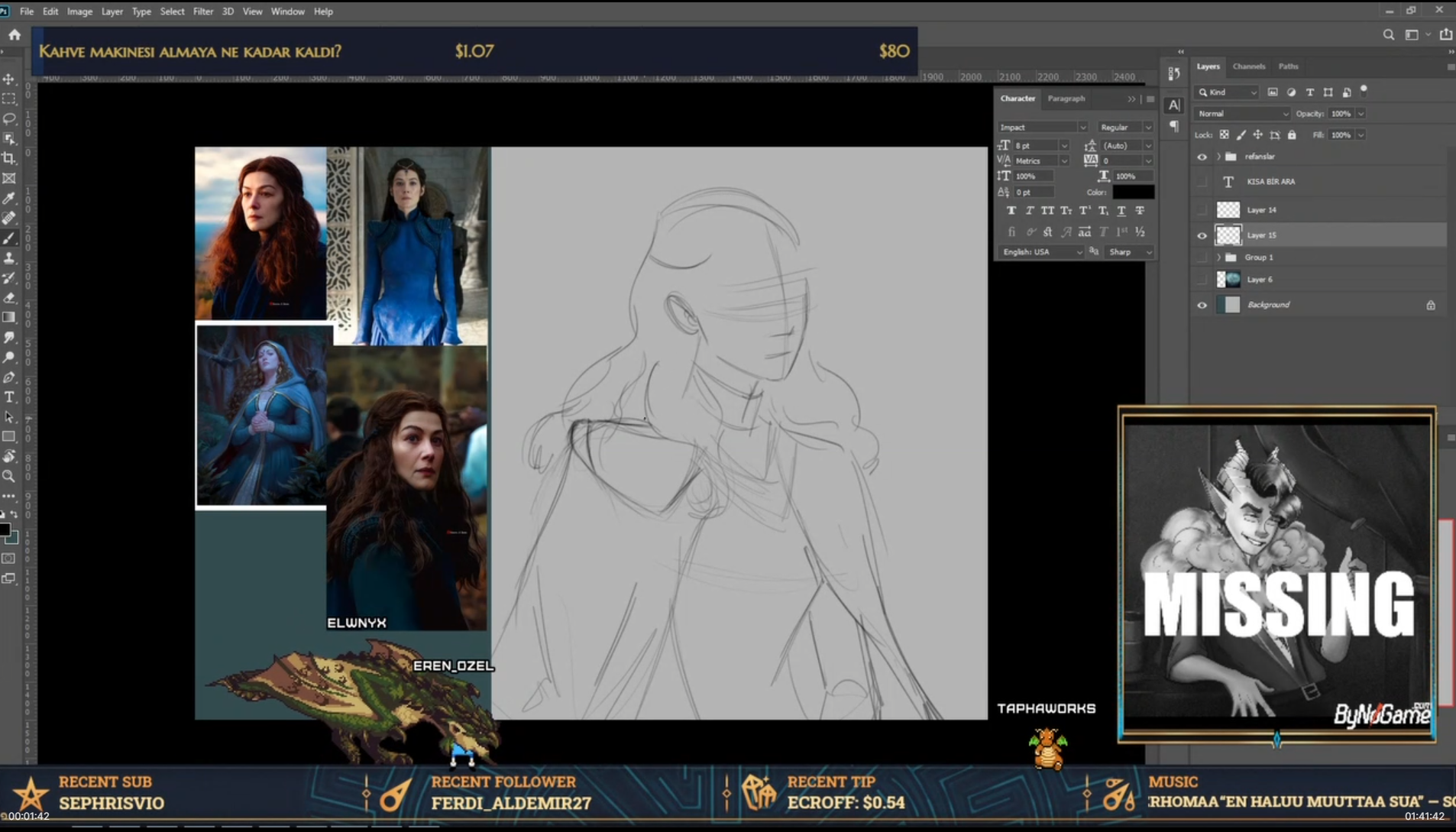Image resolution: width=1456 pixels, height=832 pixels.
Task: Open the Opacity slider dropdown arrow
Action: tap(1361, 113)
